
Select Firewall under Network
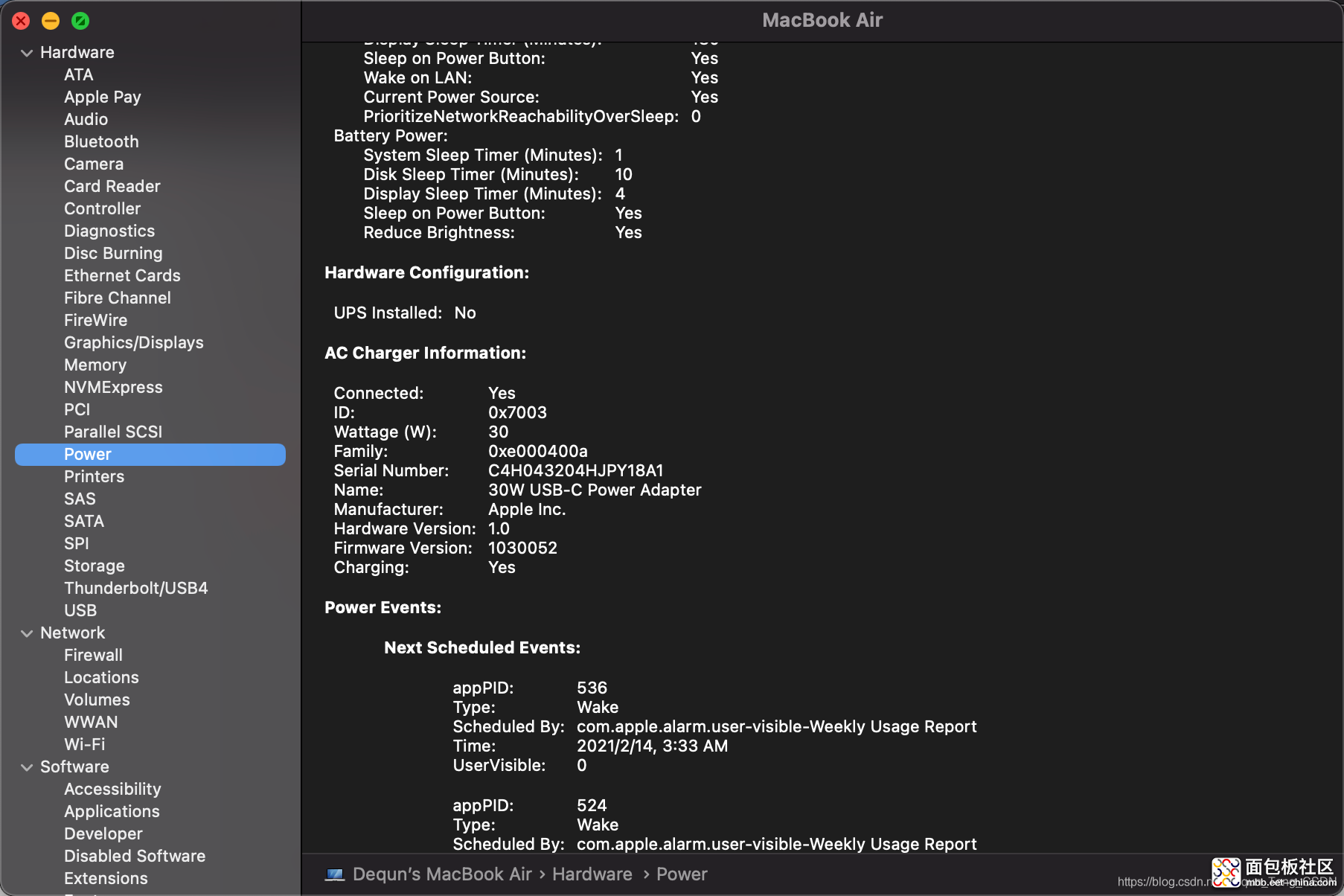tap(93, 656)
